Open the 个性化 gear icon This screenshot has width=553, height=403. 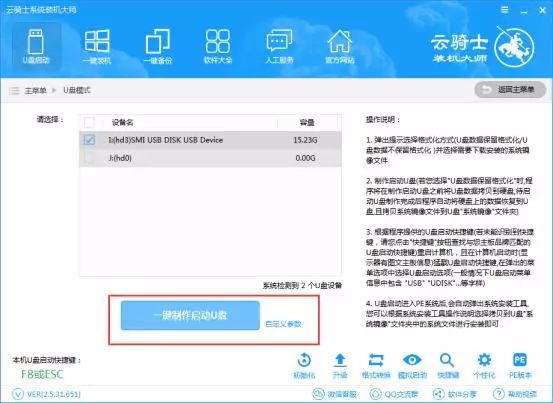pos(484,366)
